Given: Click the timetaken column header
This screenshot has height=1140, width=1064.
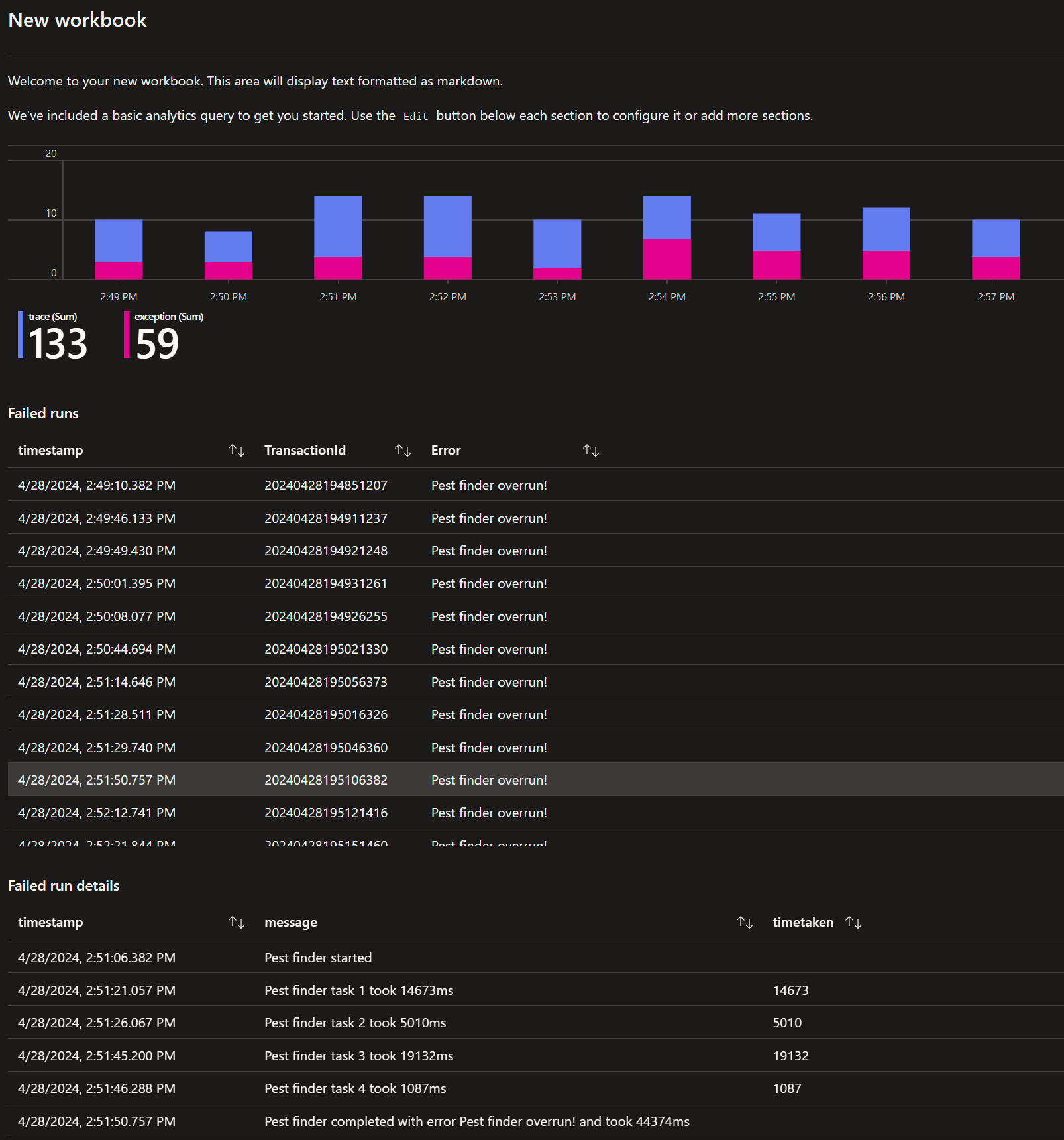Looking at the screenshot, I should point(803,923).
